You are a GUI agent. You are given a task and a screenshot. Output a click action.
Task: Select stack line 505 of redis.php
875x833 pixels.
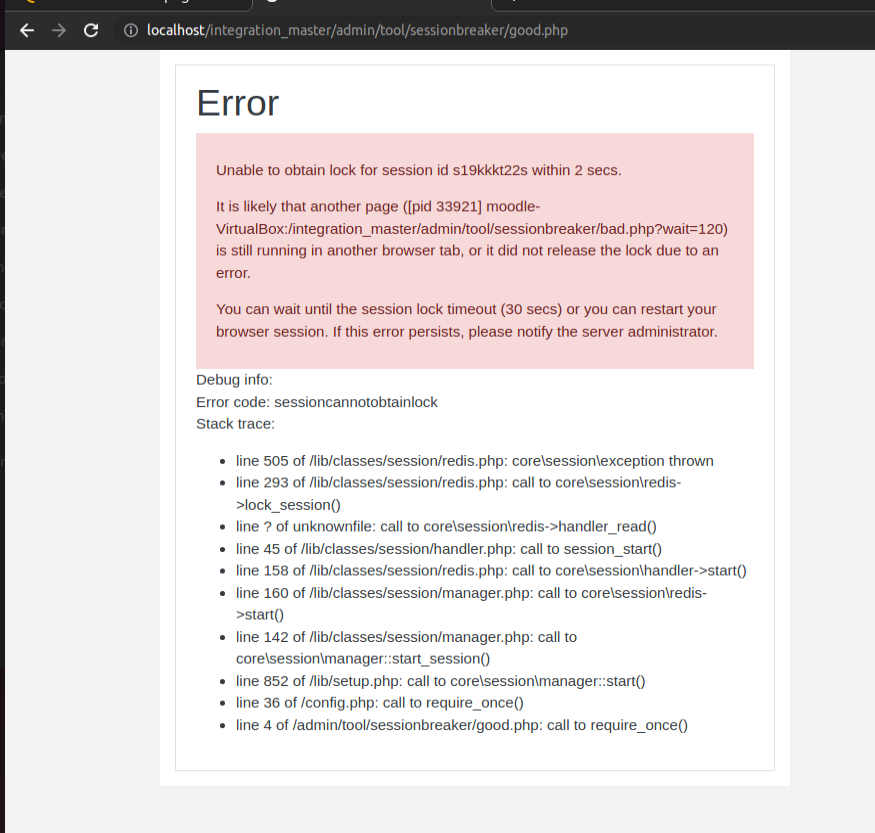click(x=474, y=461)
